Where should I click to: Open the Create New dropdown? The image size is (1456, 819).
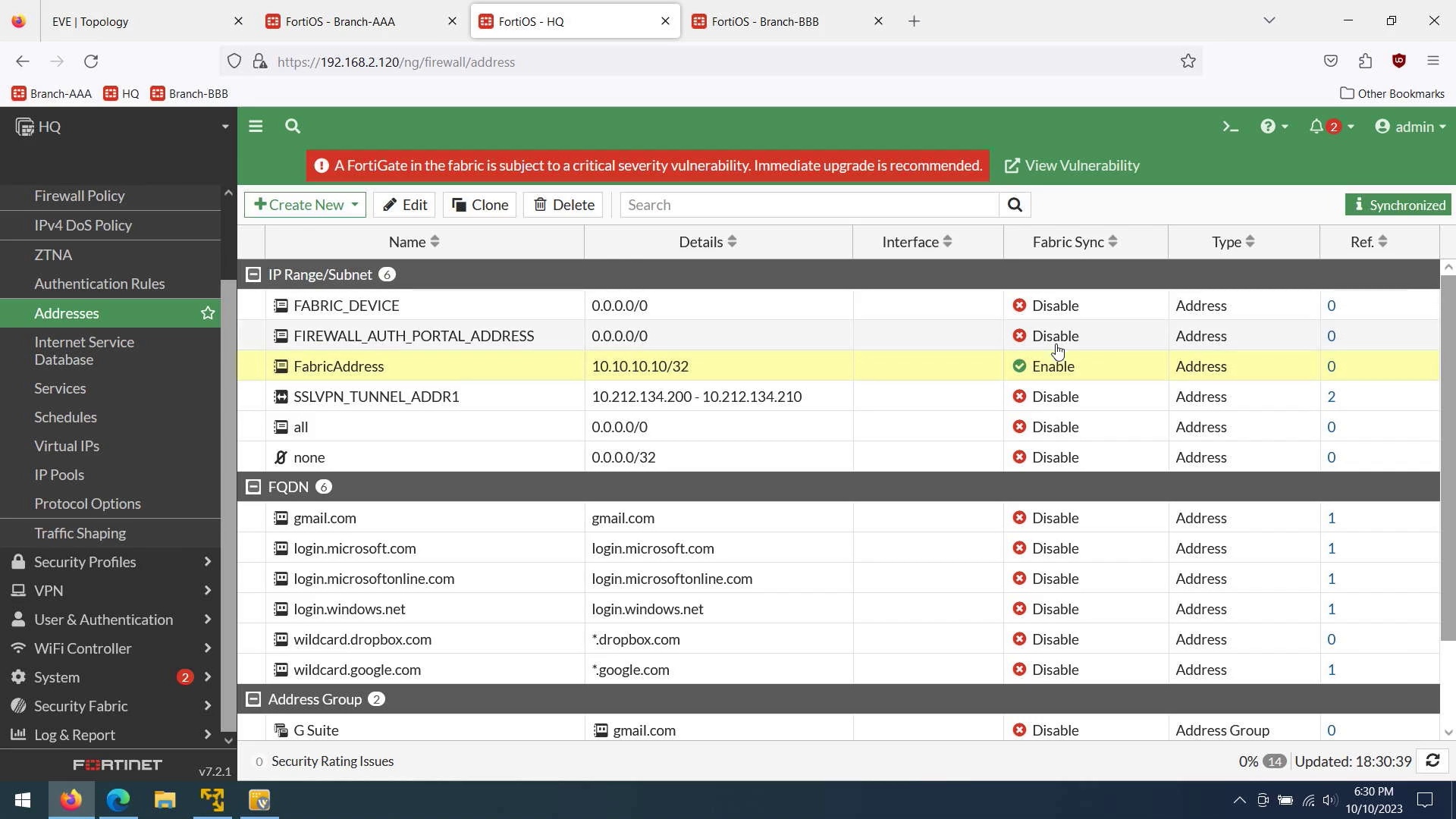coord(306,205)
